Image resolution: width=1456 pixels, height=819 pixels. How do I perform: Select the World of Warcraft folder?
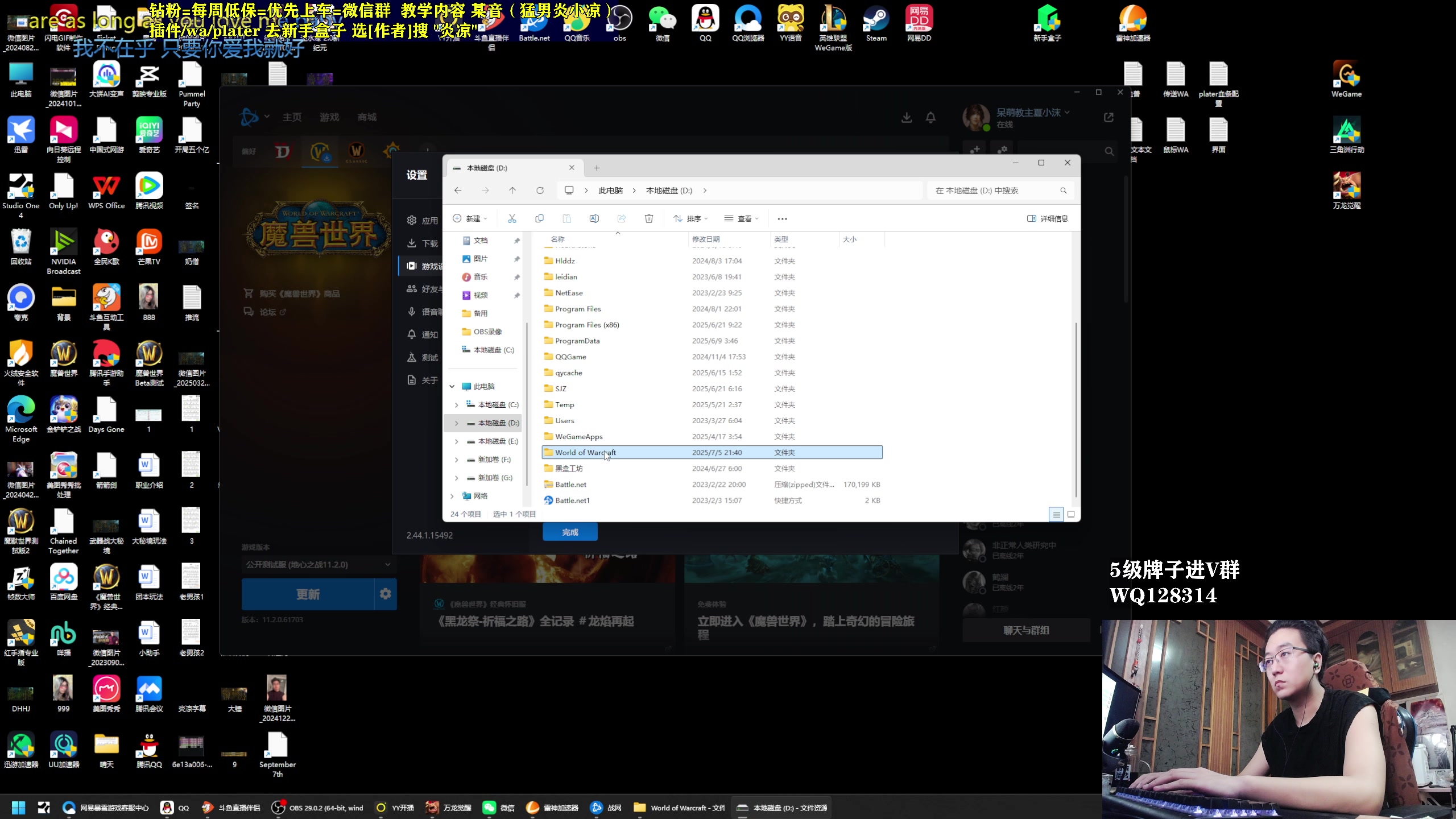click(712, 453)
